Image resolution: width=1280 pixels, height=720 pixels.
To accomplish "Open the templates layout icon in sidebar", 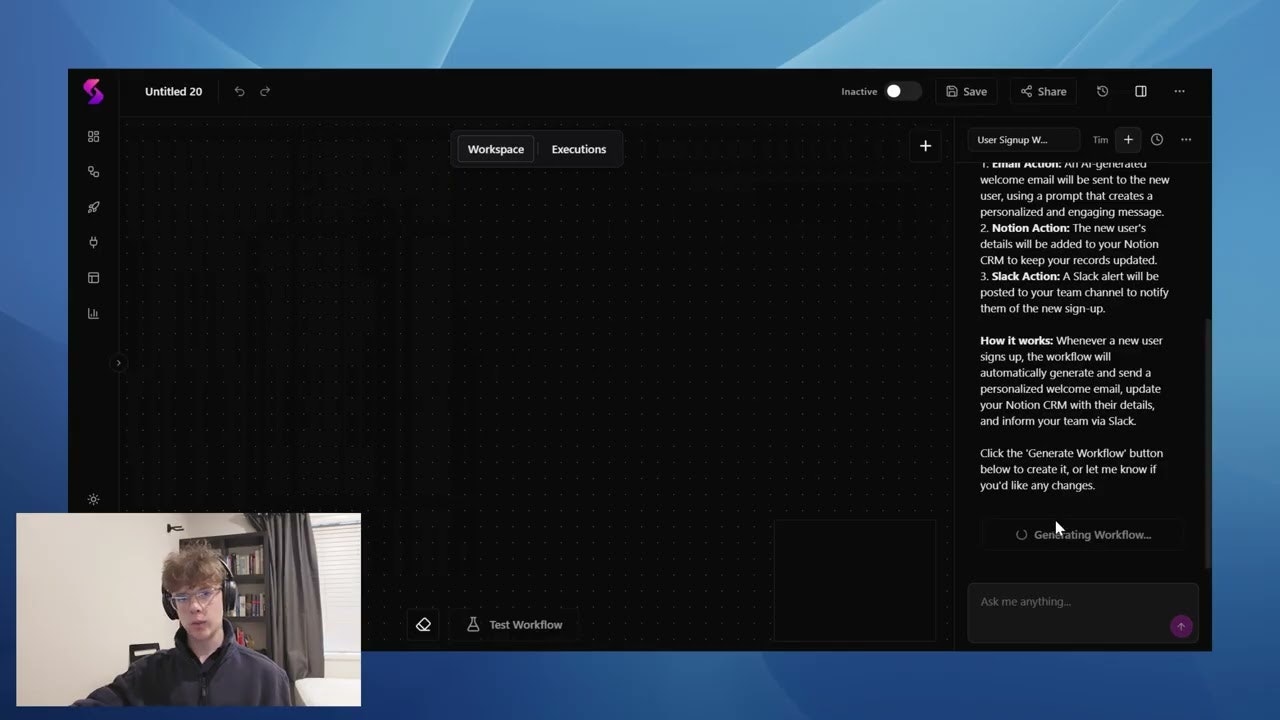I will (93, 278).
